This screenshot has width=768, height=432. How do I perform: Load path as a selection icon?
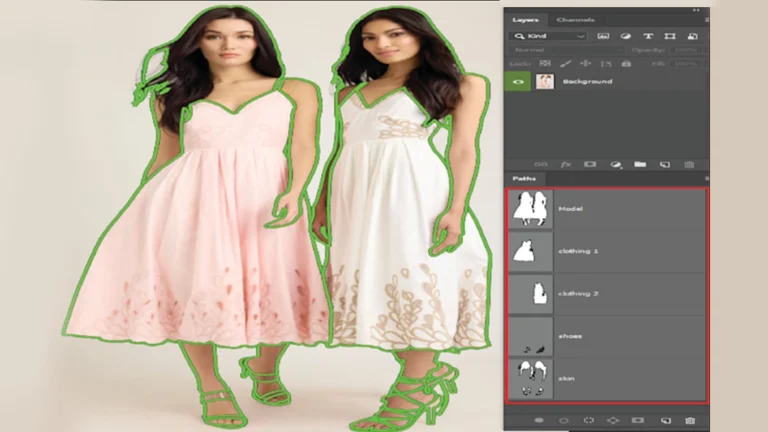[x=588, y=420]
